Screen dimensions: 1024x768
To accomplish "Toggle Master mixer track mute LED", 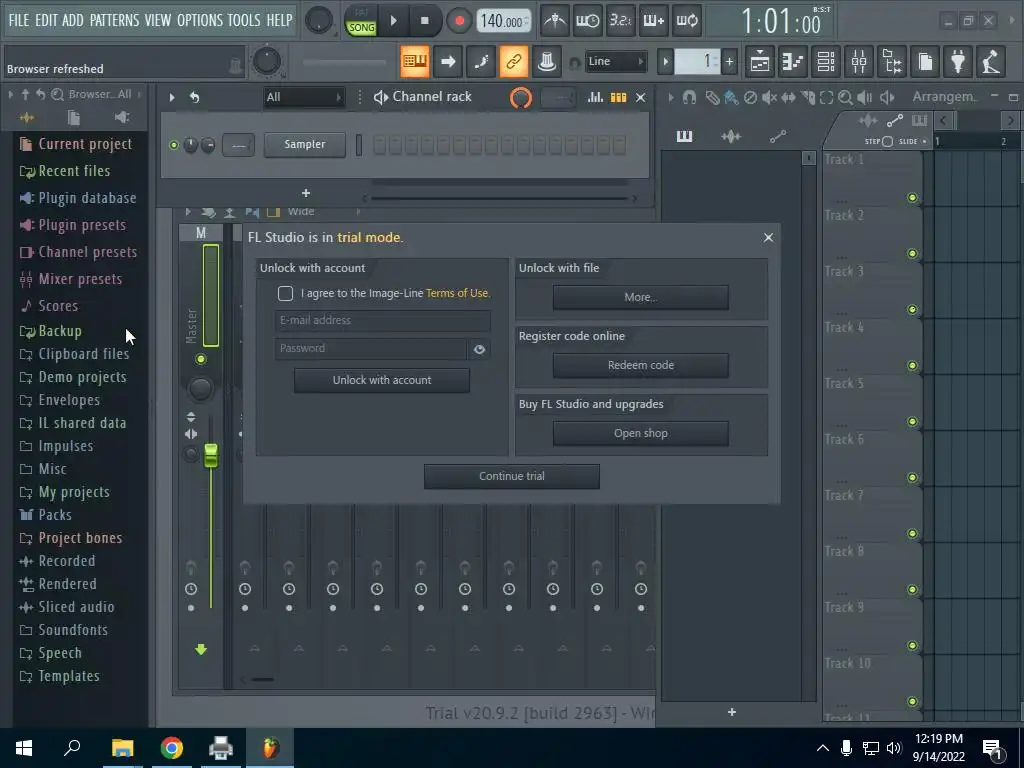I will [x=200, y=359].
